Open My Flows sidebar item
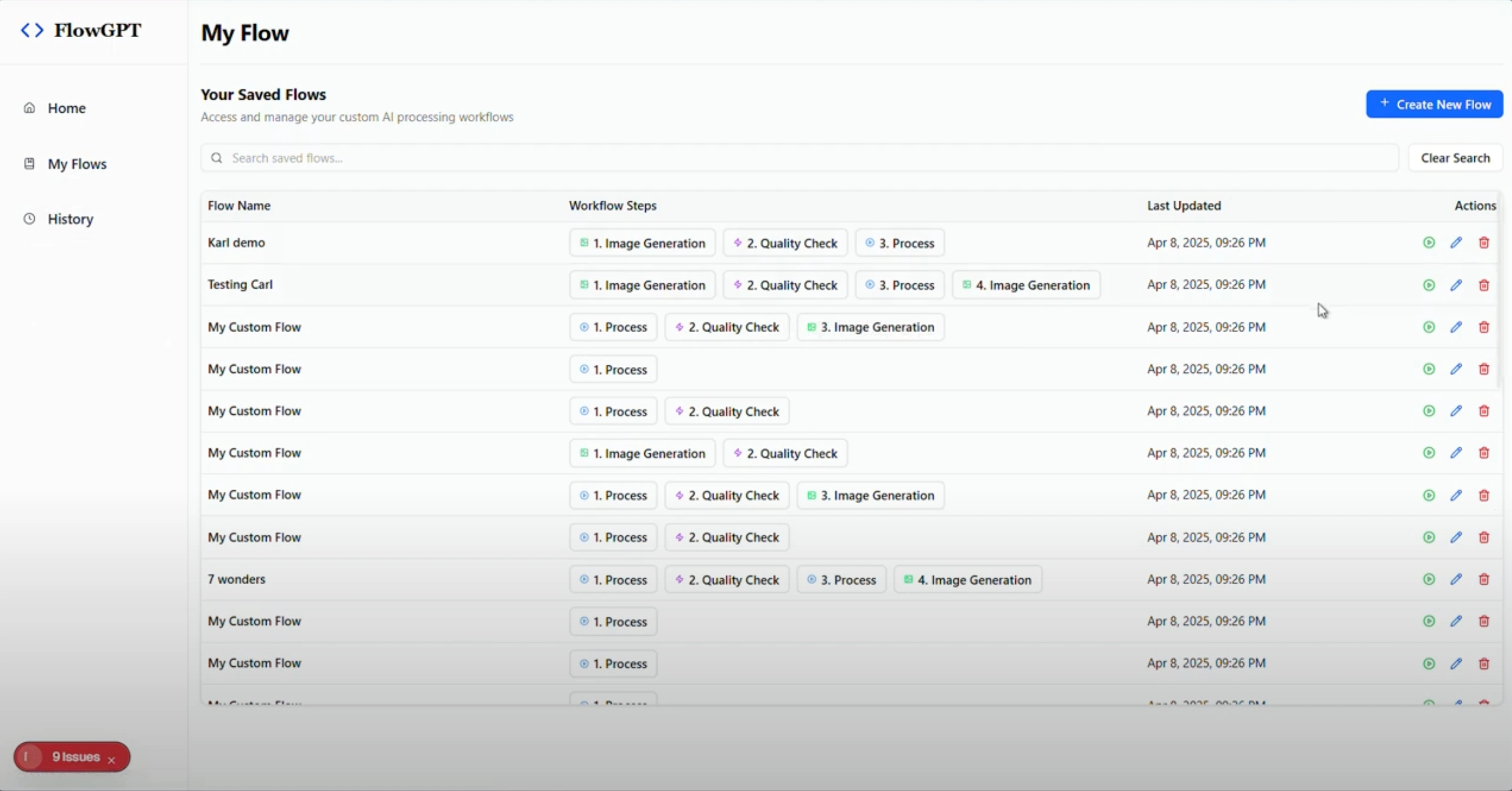This screenshot has height=791, width=1512. coord(77,164)
